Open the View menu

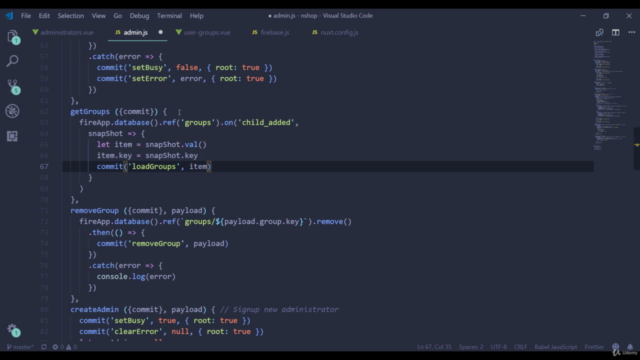coord(98,16)
